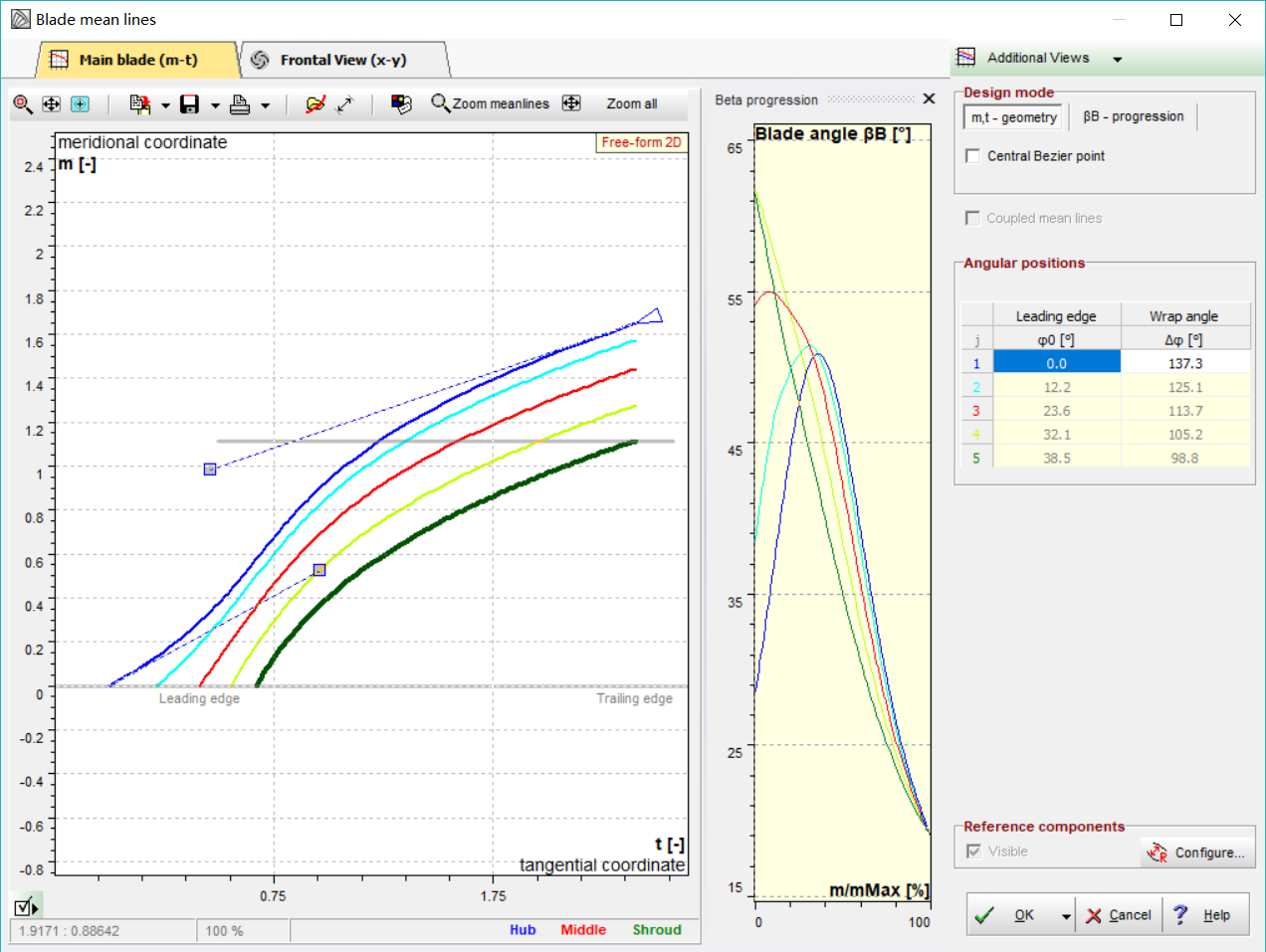Viewport: 1266px width, 952px height.
Task: Click the print diagram icon
Action: click(x=240, y=104)
